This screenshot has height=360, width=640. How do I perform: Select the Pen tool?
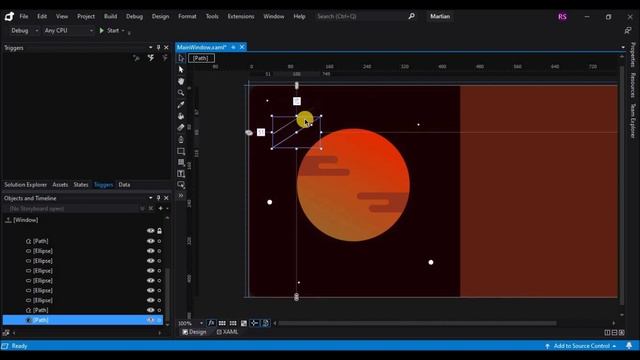(x=181, y=140)
